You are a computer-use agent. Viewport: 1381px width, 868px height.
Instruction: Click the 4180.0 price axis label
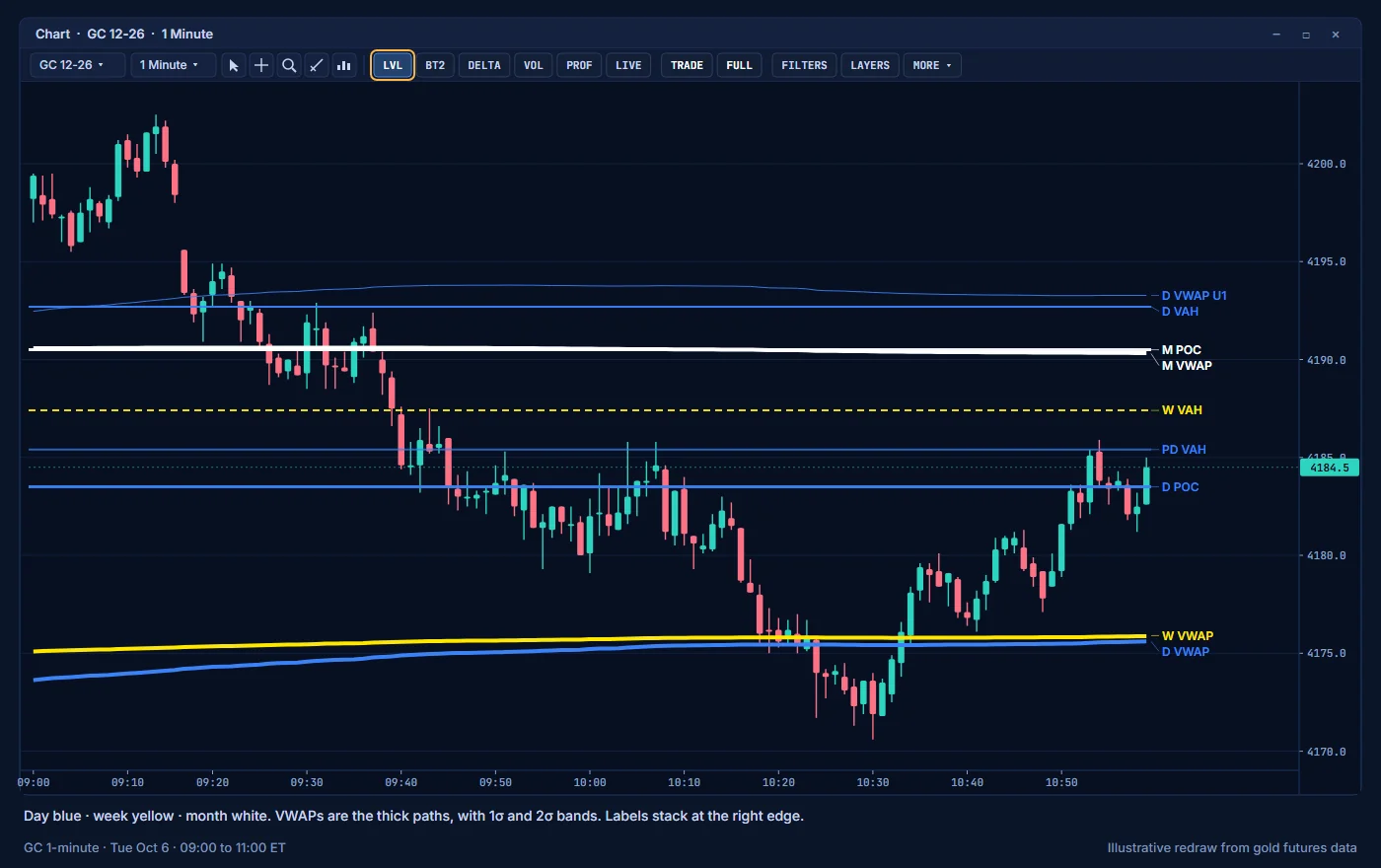point(1327,555)
